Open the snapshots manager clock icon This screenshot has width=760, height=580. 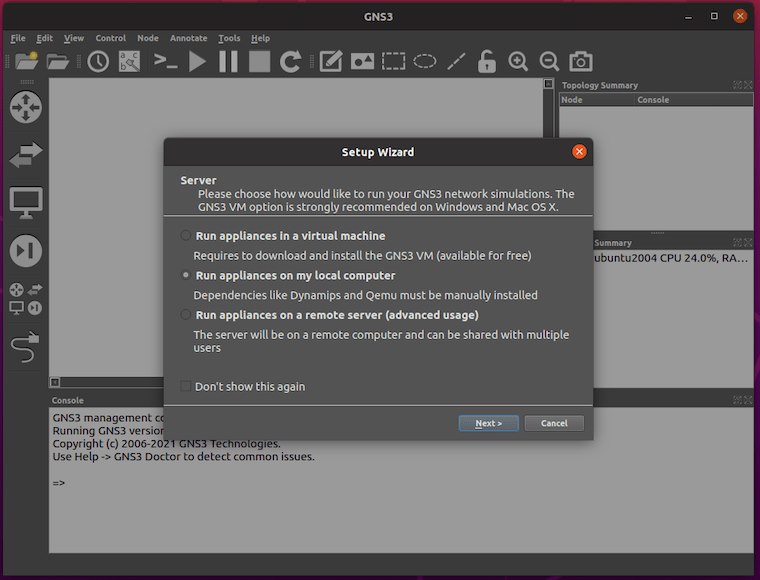[98, 62]
